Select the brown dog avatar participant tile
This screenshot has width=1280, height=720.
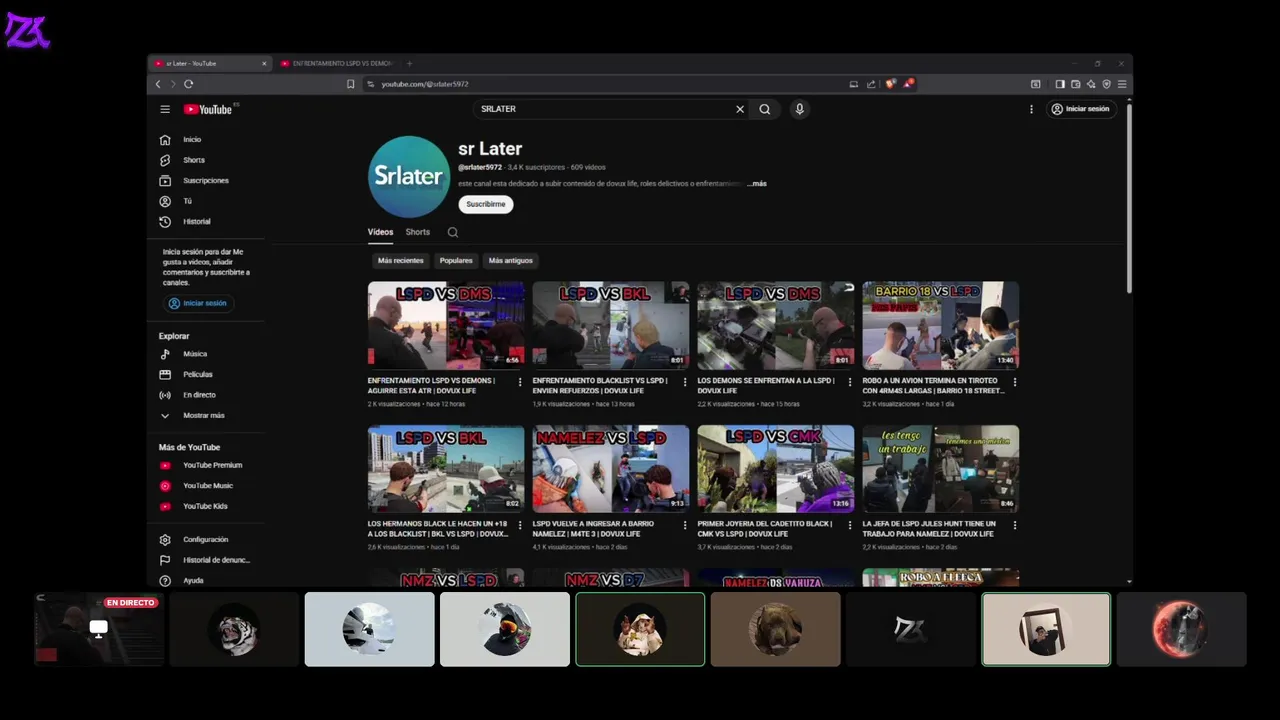click(x=776, y=629)
